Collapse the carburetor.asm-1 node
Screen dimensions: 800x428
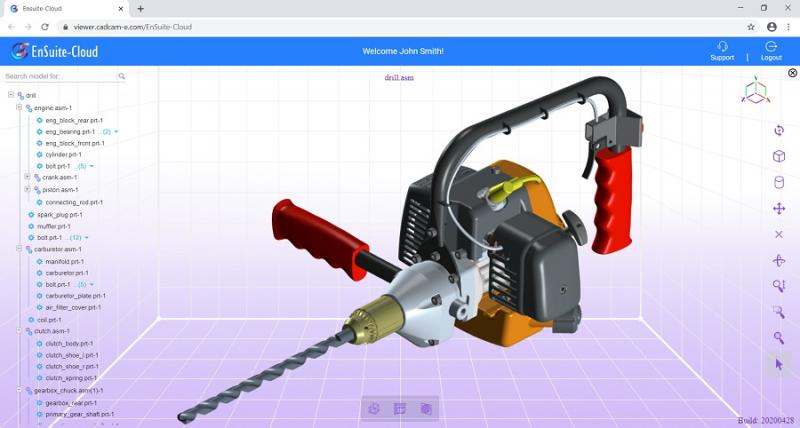click(x=19, y=248)
